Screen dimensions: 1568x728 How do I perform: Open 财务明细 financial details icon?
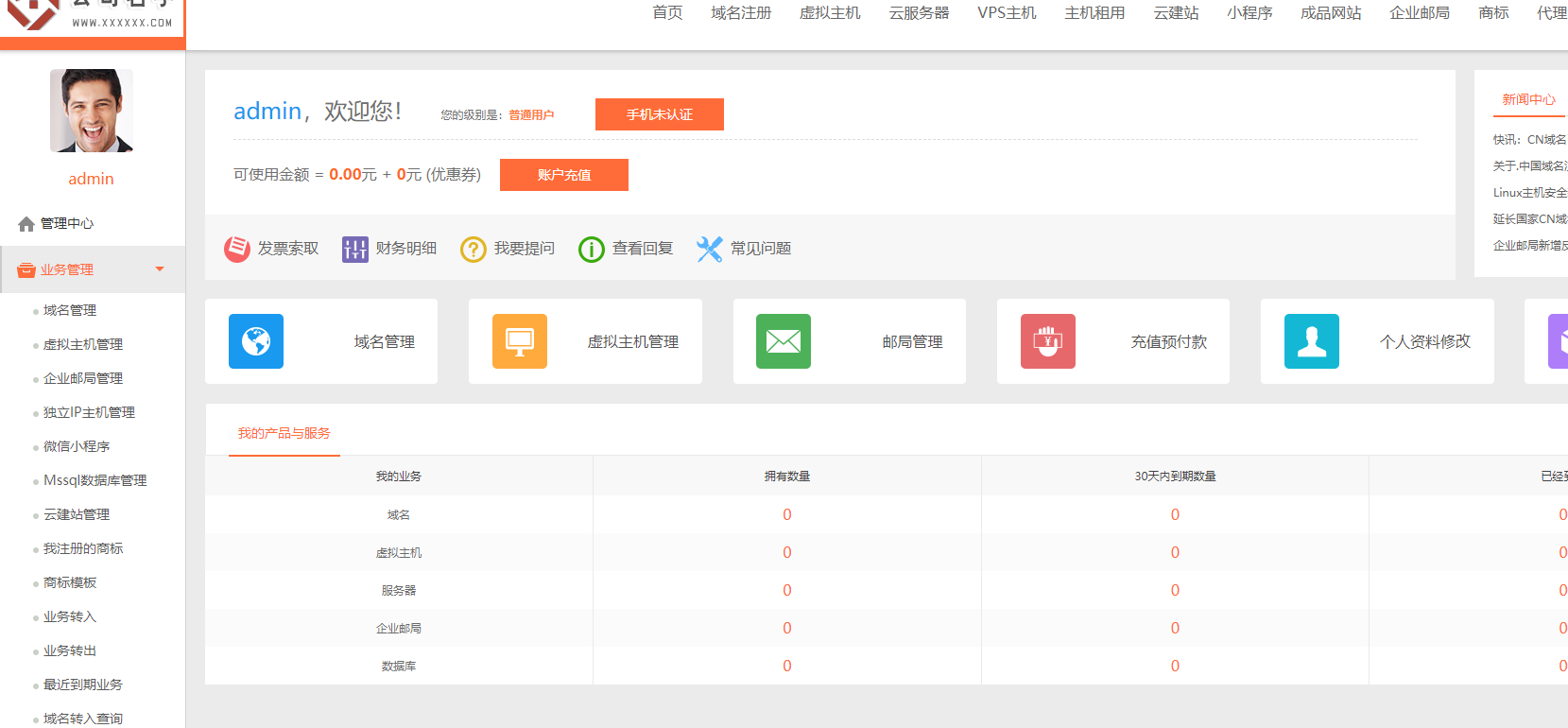[x=355, y=249]
